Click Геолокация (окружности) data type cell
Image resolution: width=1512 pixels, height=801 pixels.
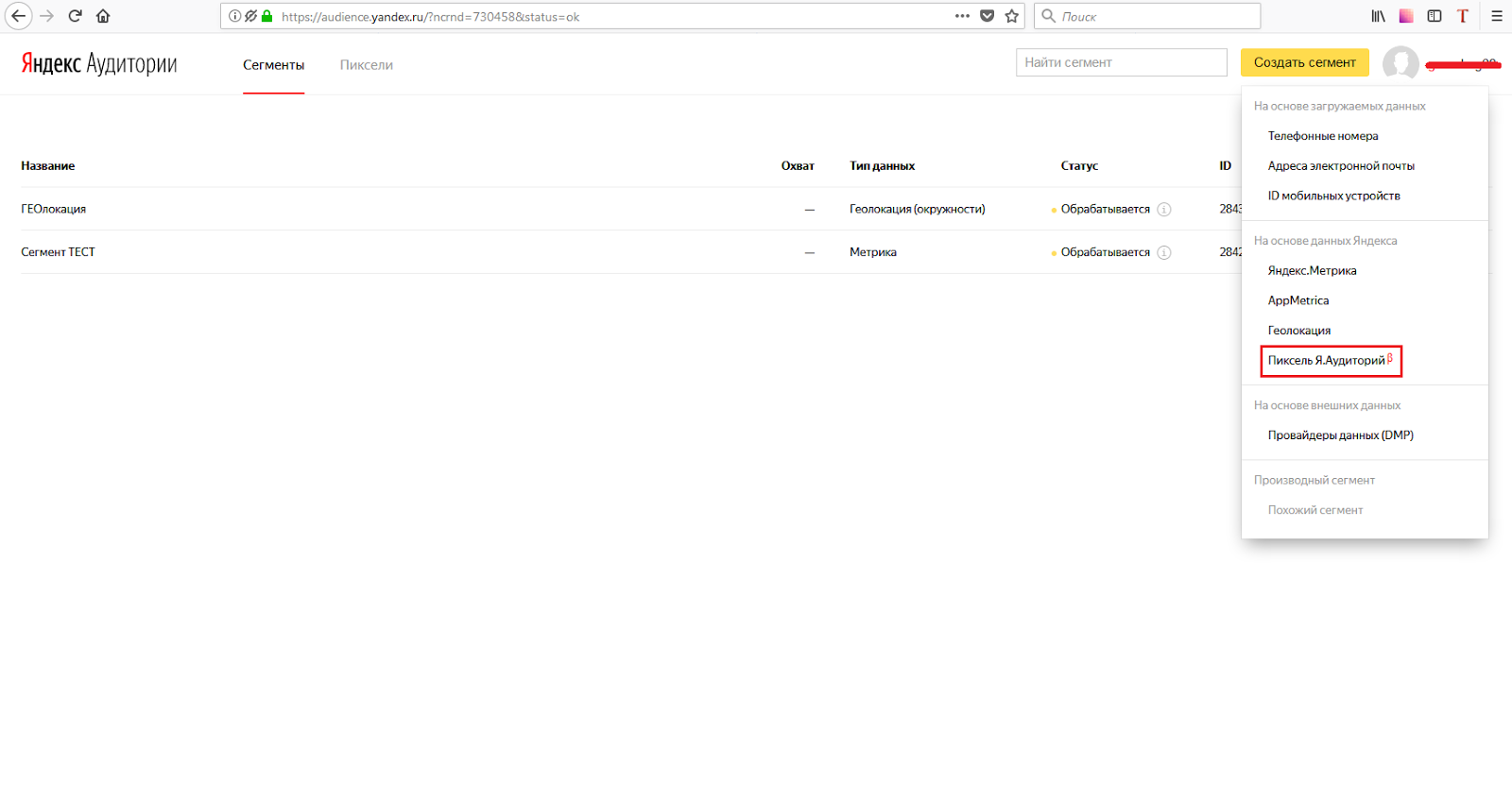[918, 210]
